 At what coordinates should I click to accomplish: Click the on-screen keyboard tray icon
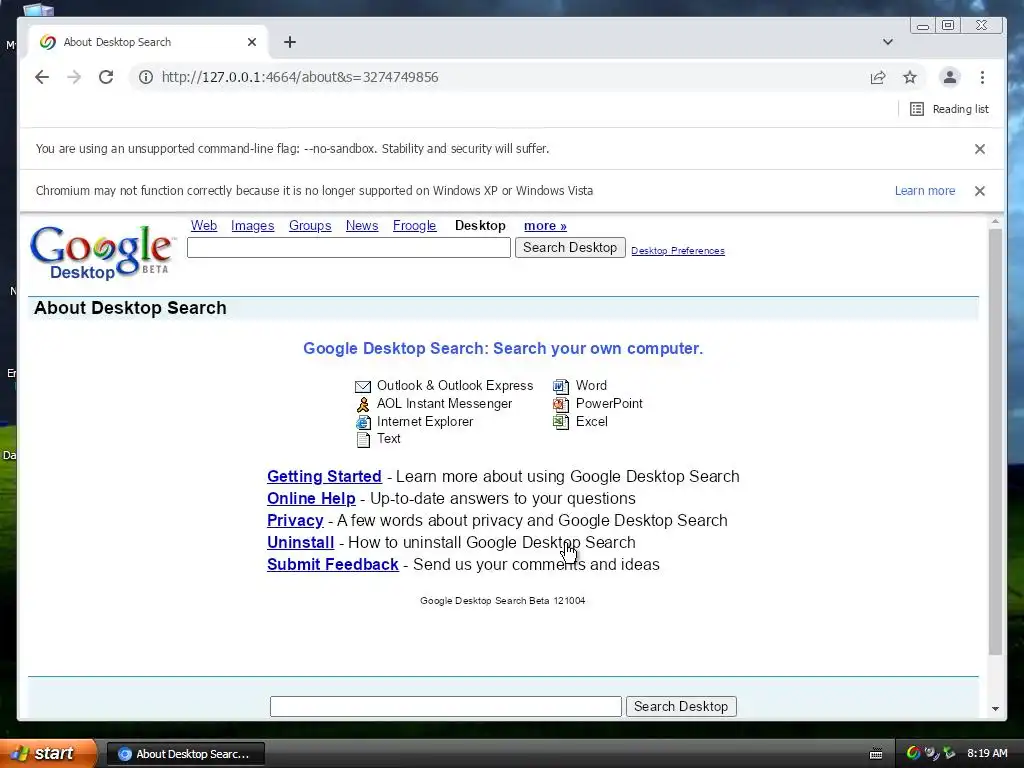tap(876, 754)
